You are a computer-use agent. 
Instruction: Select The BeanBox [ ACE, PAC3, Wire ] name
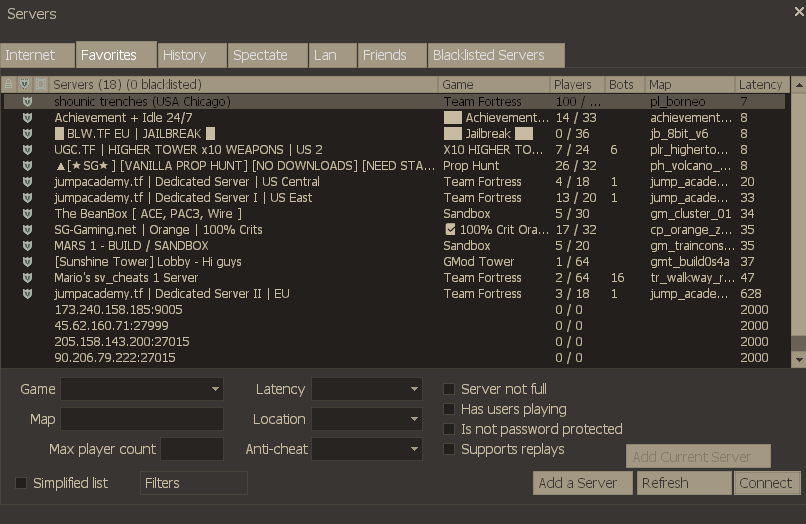tap(148, 213)
